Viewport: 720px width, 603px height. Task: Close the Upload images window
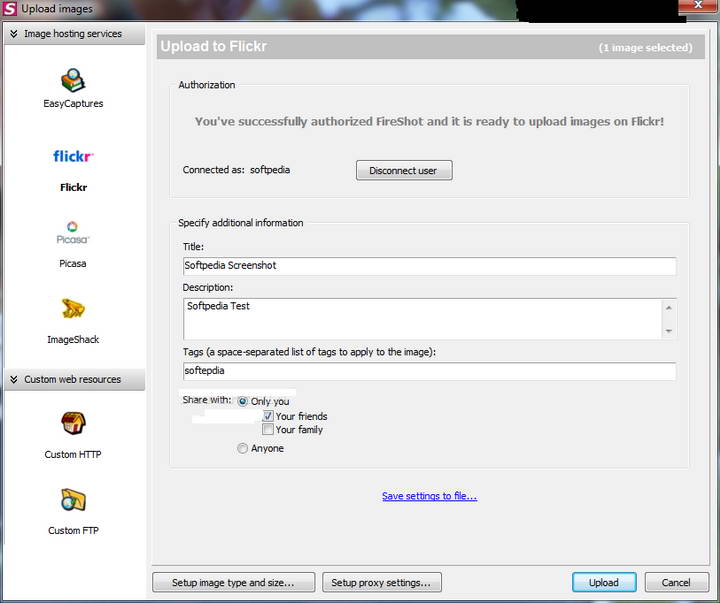(x=698, y=5)
